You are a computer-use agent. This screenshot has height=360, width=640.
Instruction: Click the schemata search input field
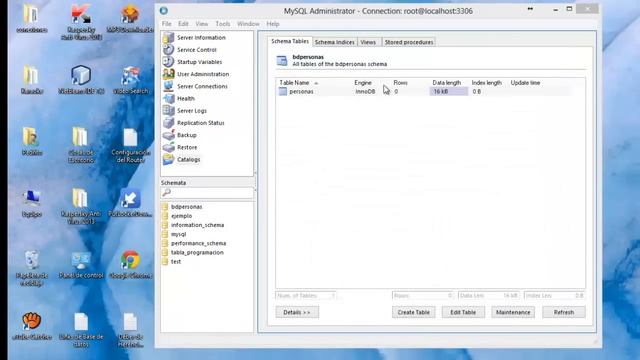207,192
